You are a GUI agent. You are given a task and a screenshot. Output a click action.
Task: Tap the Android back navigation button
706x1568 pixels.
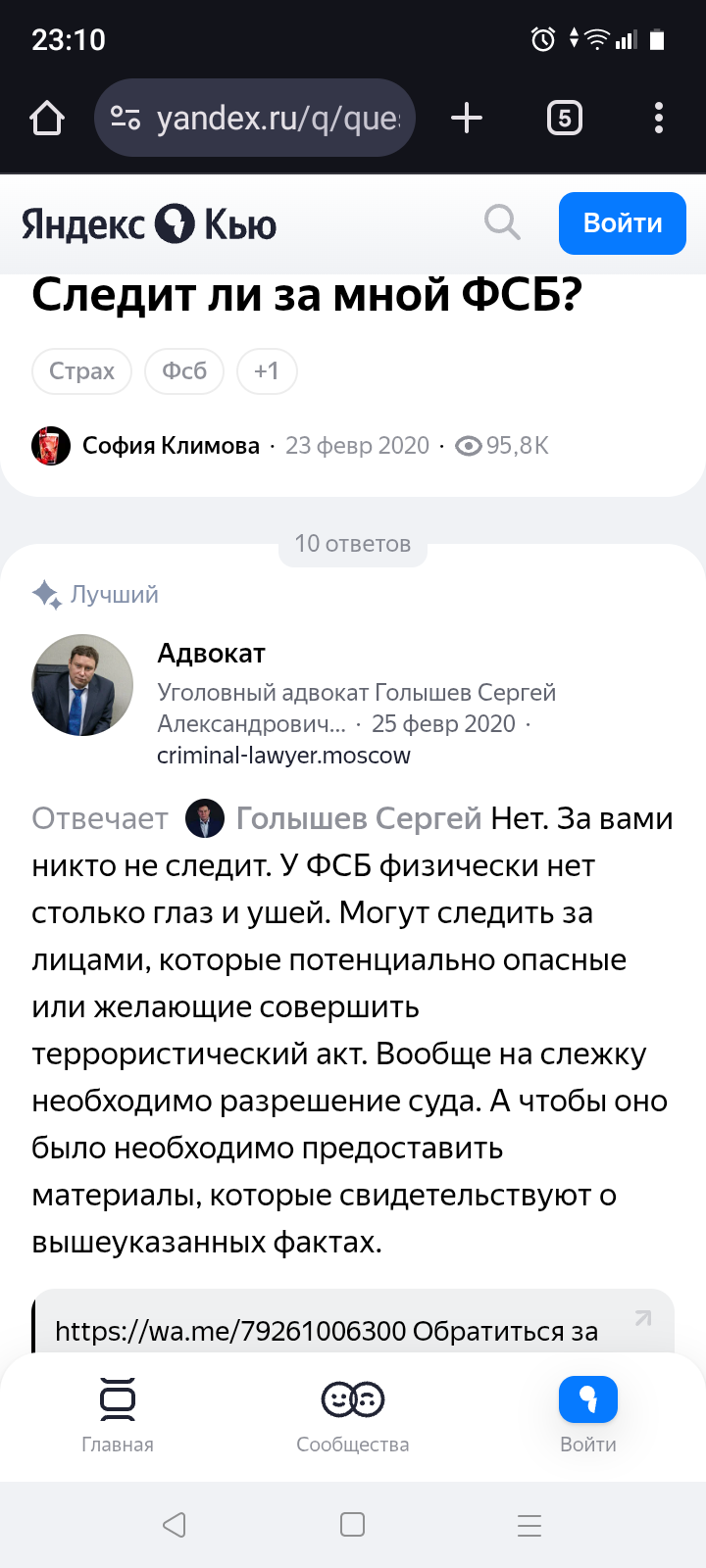click(x=175, y=1525)
